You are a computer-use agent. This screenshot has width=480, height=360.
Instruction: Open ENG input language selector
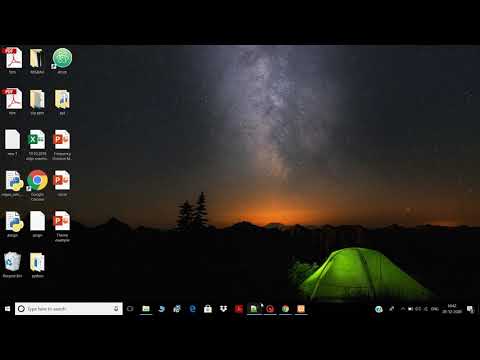click(434, 309)
